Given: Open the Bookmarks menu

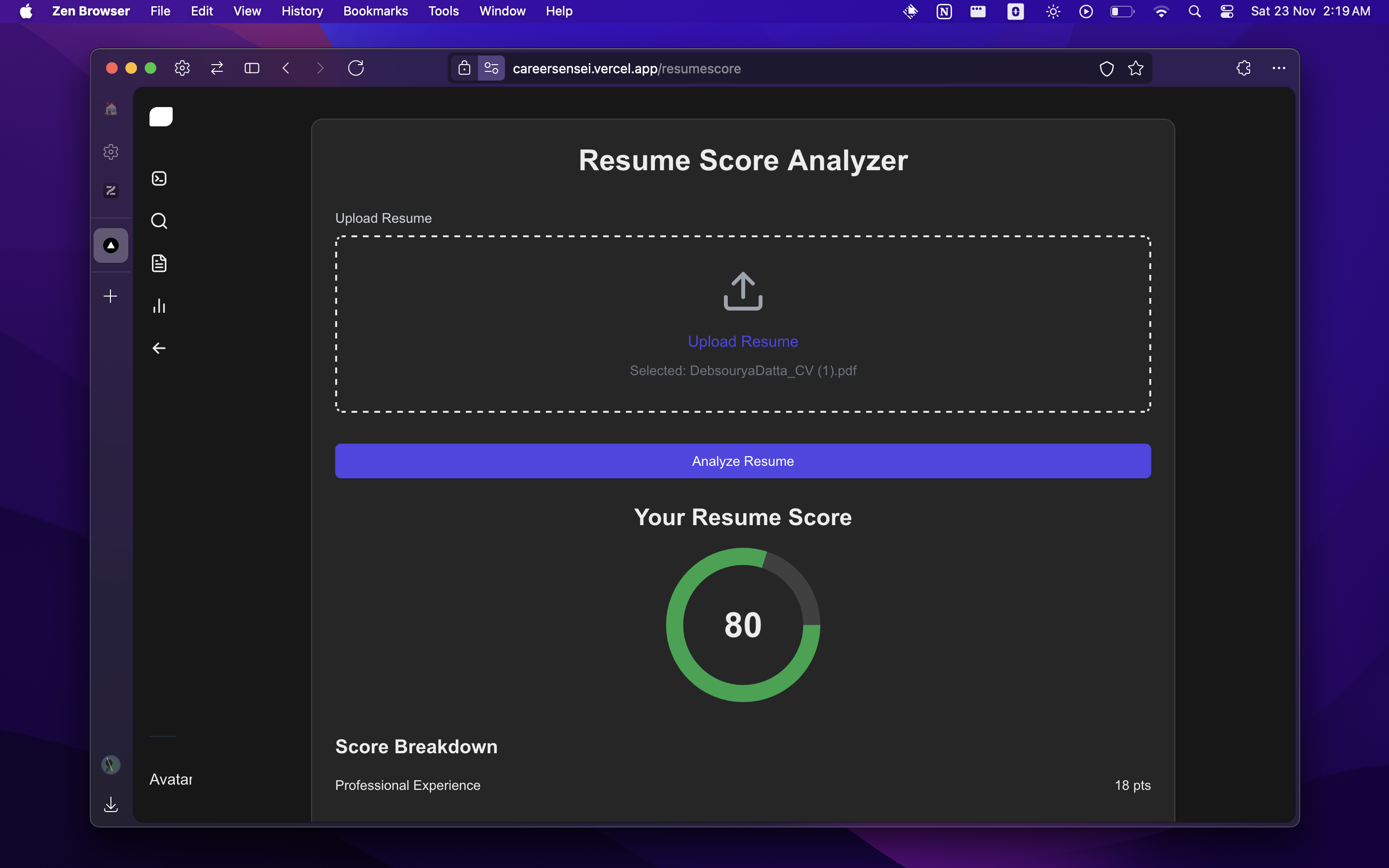Looking at the screenshot, I should (375, 12).
